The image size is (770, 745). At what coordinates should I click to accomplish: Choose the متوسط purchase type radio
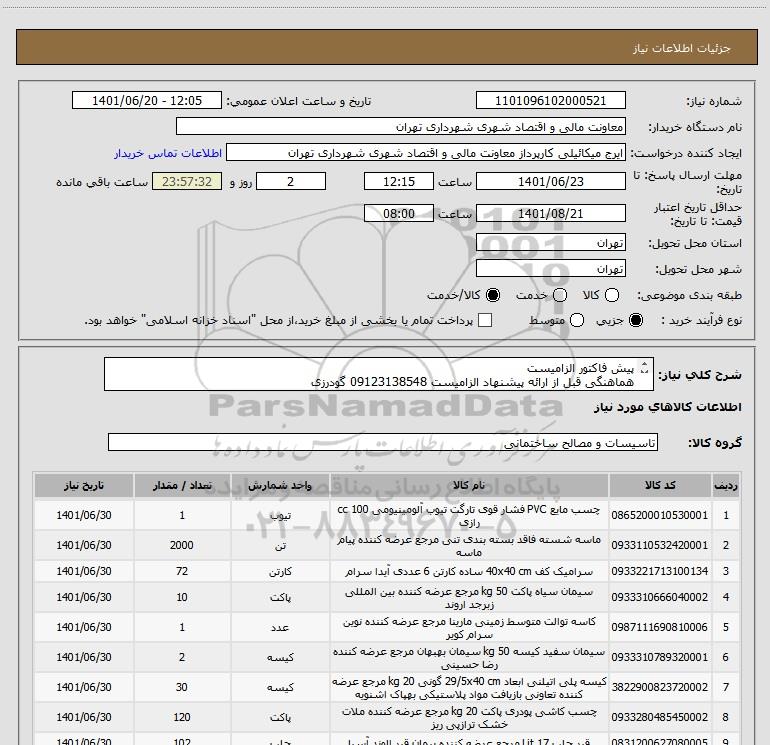coord(577,321)
